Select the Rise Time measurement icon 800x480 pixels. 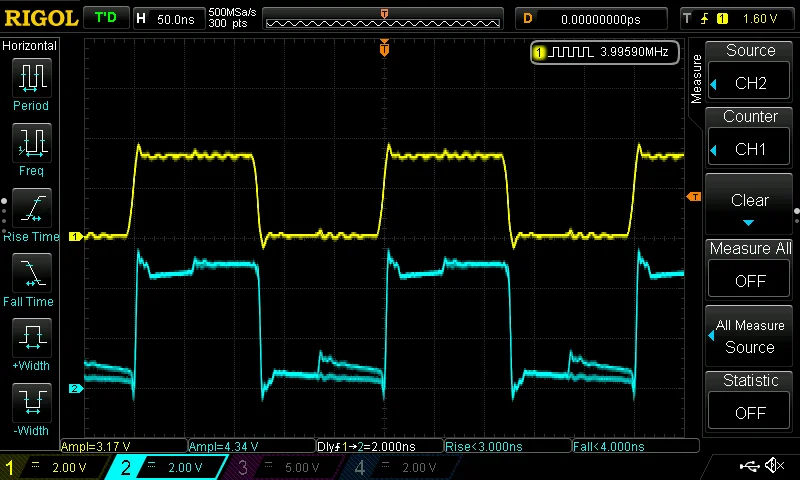tap(32, 208)
